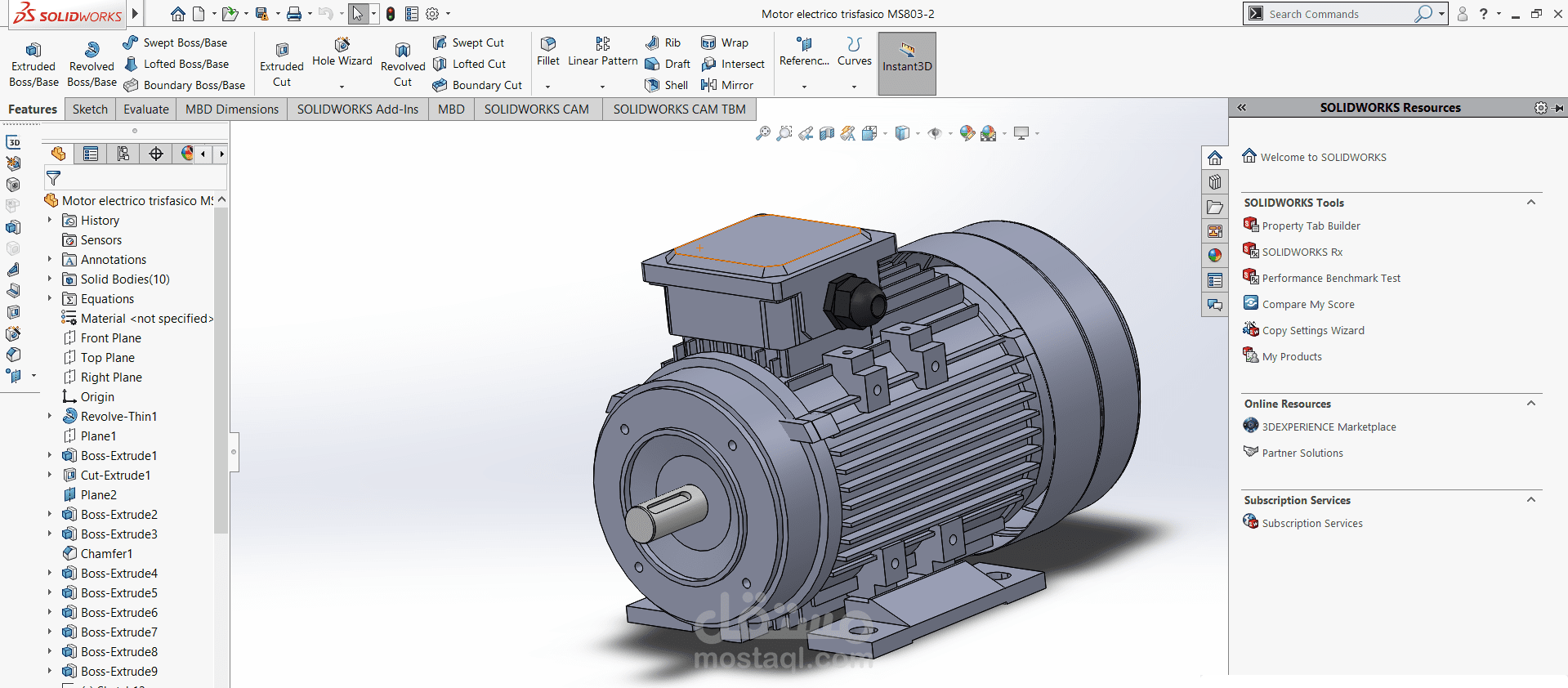
Task: Expand the Solid Bodies(10) folder
Action: [x=50, y=279]
